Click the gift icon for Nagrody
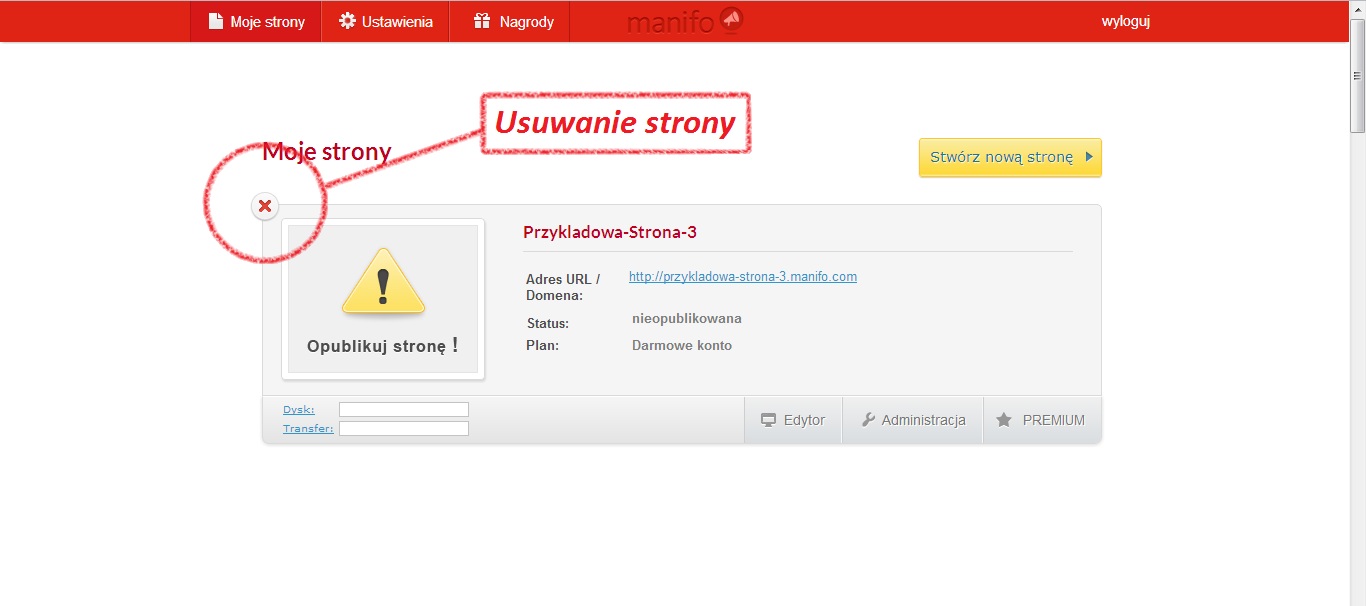1366x606 pixels. point(482,21)
